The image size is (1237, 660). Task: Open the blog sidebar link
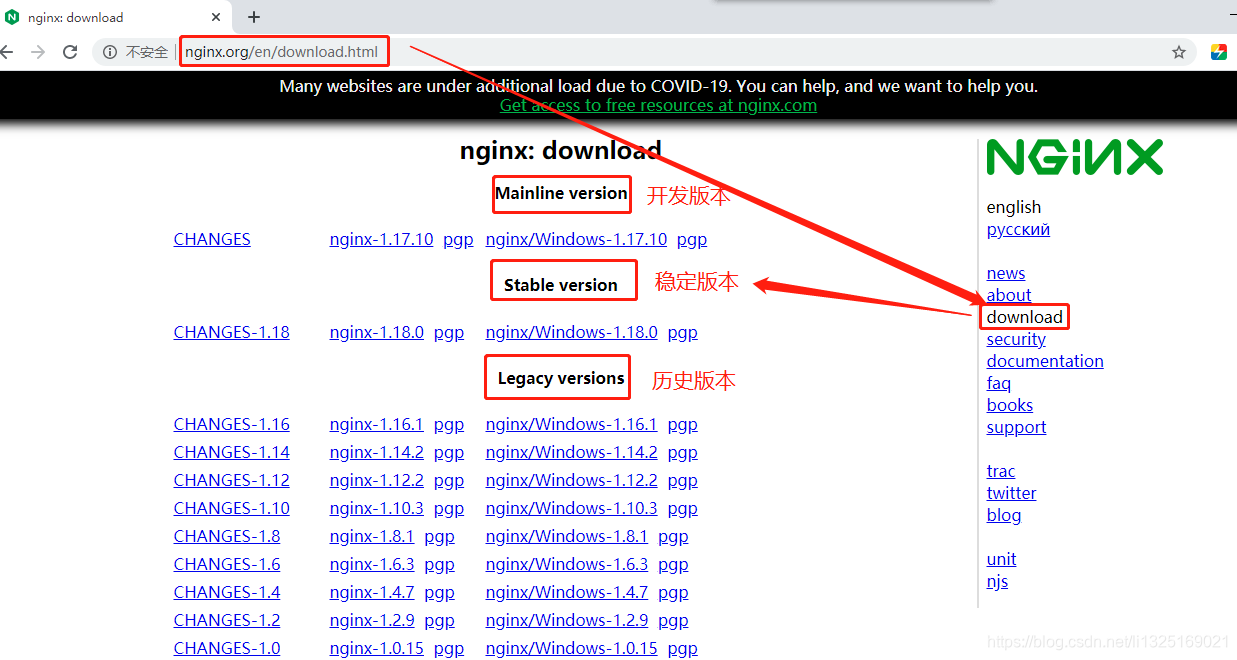tap(1004, 515)
